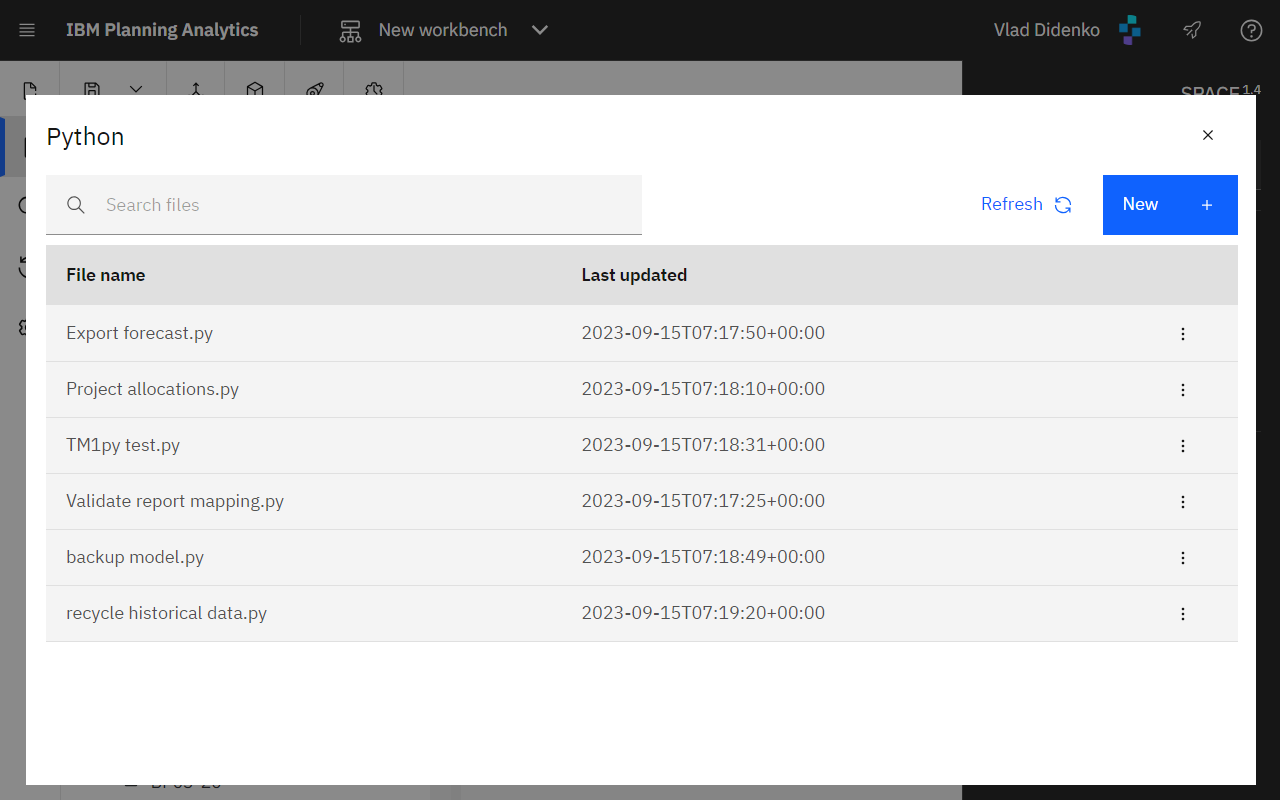Click the Refresh link
Image resolution: width=1280 pixels, height=800 pixels.
(1012, 204)
